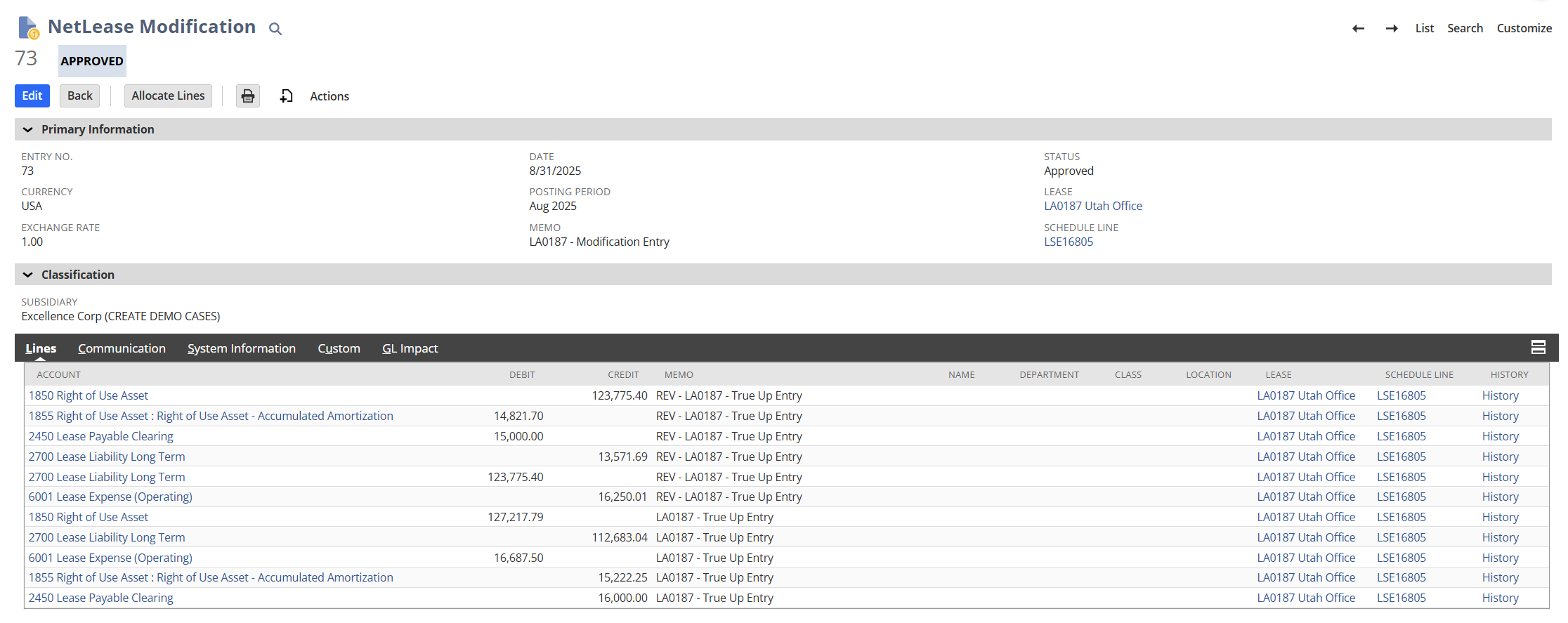Viewport: 1568px width, 623px height.
Task: Open the LA0187 Utah Office lease link in Primary Information
Action: pyautogui.click(x=1092, y=206)
